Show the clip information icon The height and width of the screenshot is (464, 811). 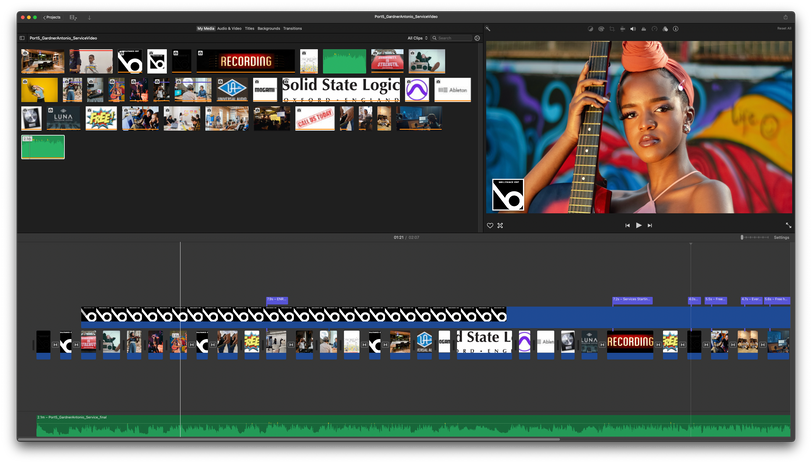[x=675, y=29]
